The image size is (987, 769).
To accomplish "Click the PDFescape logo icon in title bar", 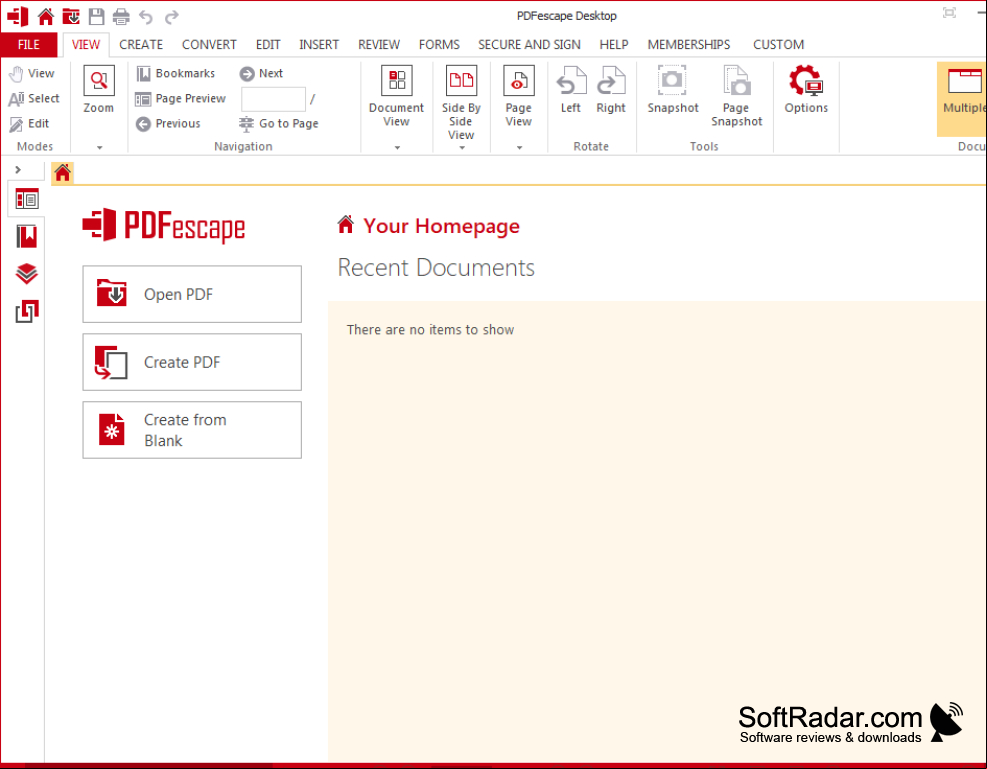I will (18, 16).
